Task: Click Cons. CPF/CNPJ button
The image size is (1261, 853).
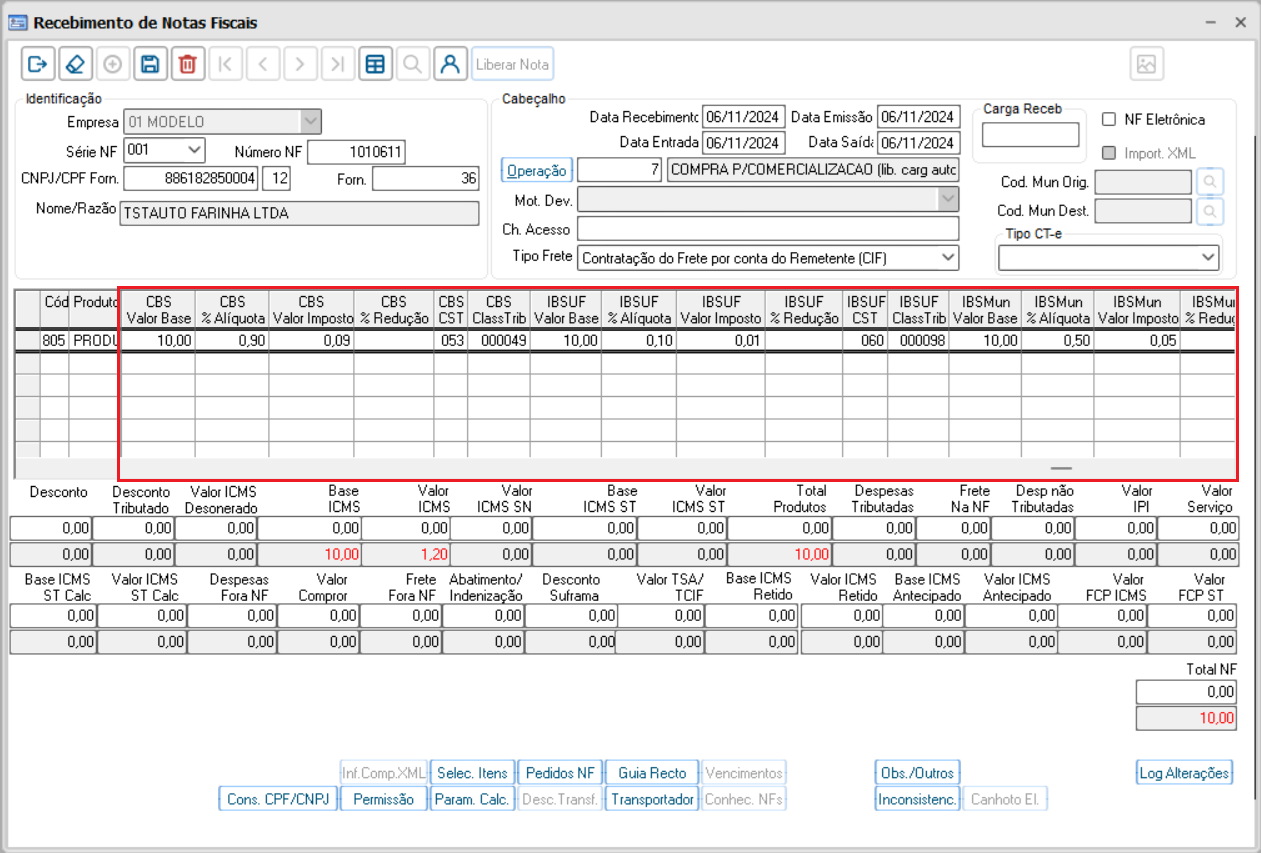Action: tap(278, 799)
